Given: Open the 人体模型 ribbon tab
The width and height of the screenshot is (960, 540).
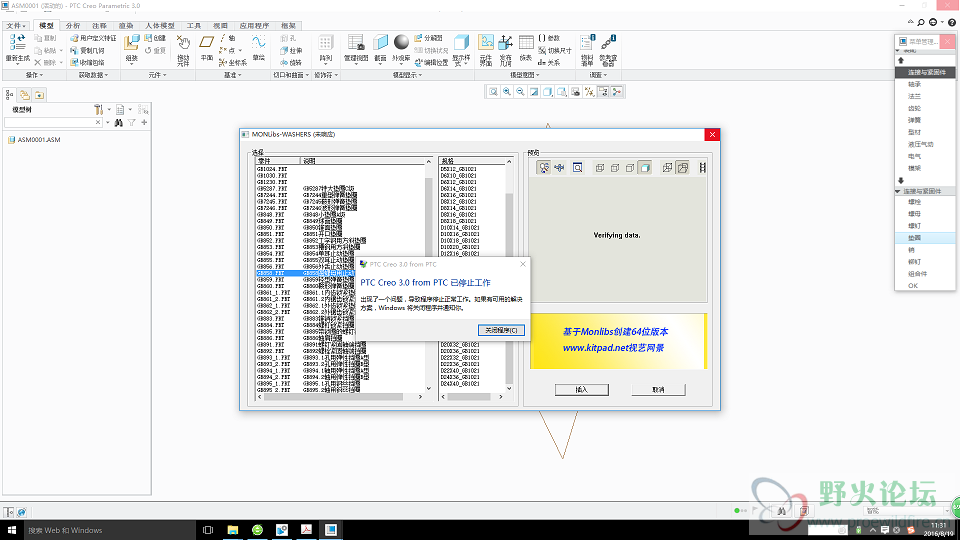Looking at the screenshot, I should pos(160,26).
